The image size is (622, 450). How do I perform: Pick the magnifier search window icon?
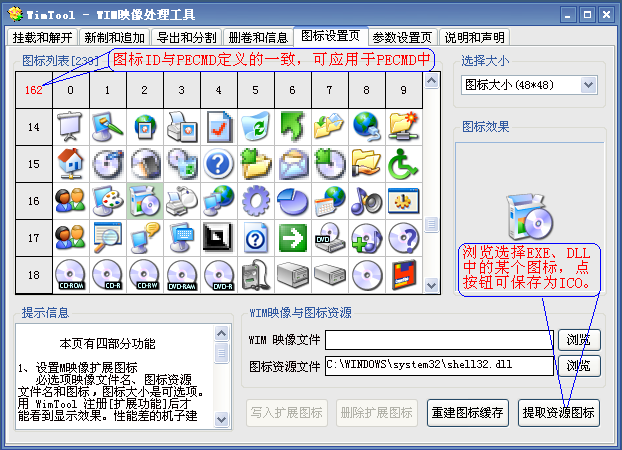(x=108, y=237)
